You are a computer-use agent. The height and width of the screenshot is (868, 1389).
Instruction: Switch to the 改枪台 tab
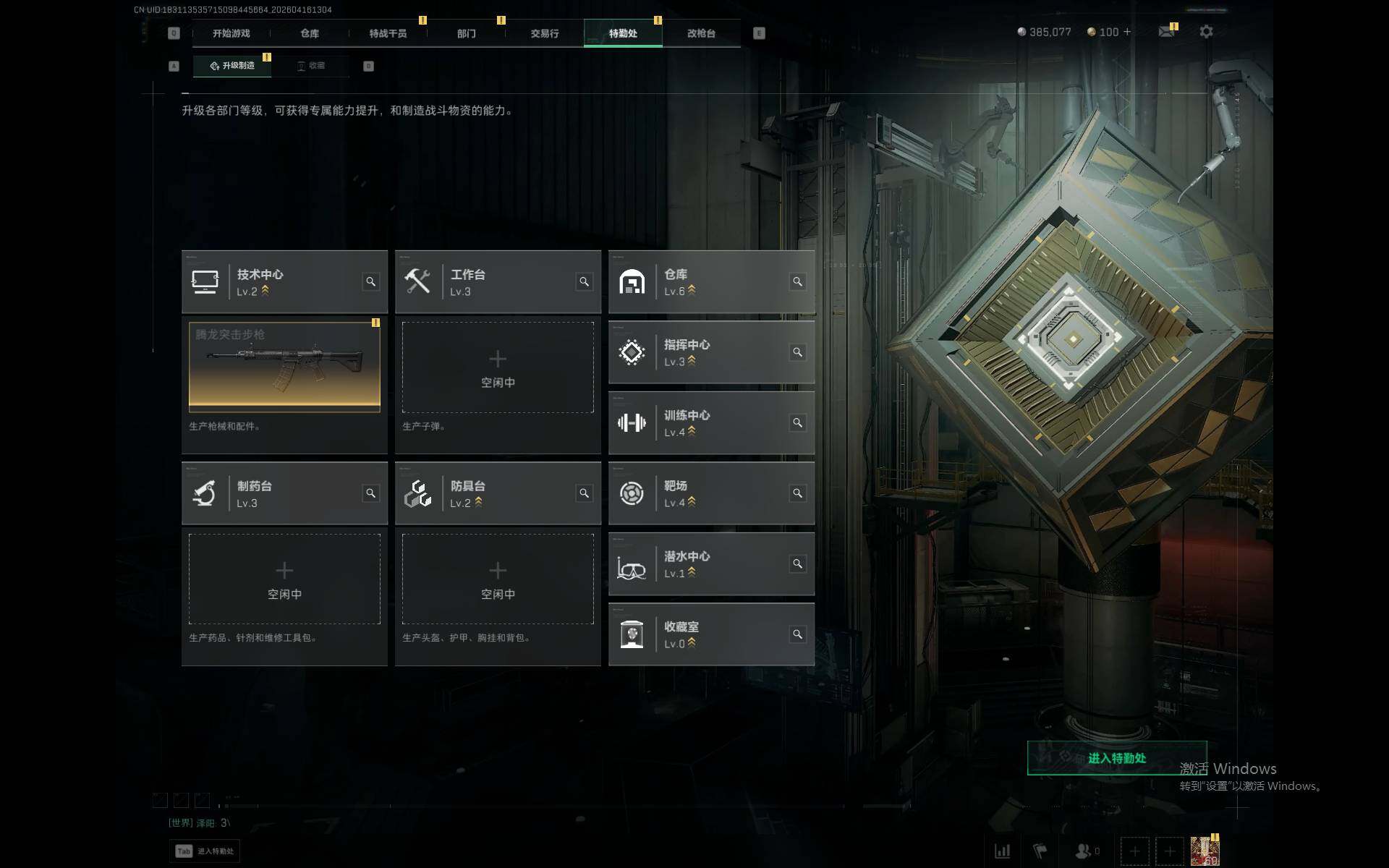(x=701, y=33)
